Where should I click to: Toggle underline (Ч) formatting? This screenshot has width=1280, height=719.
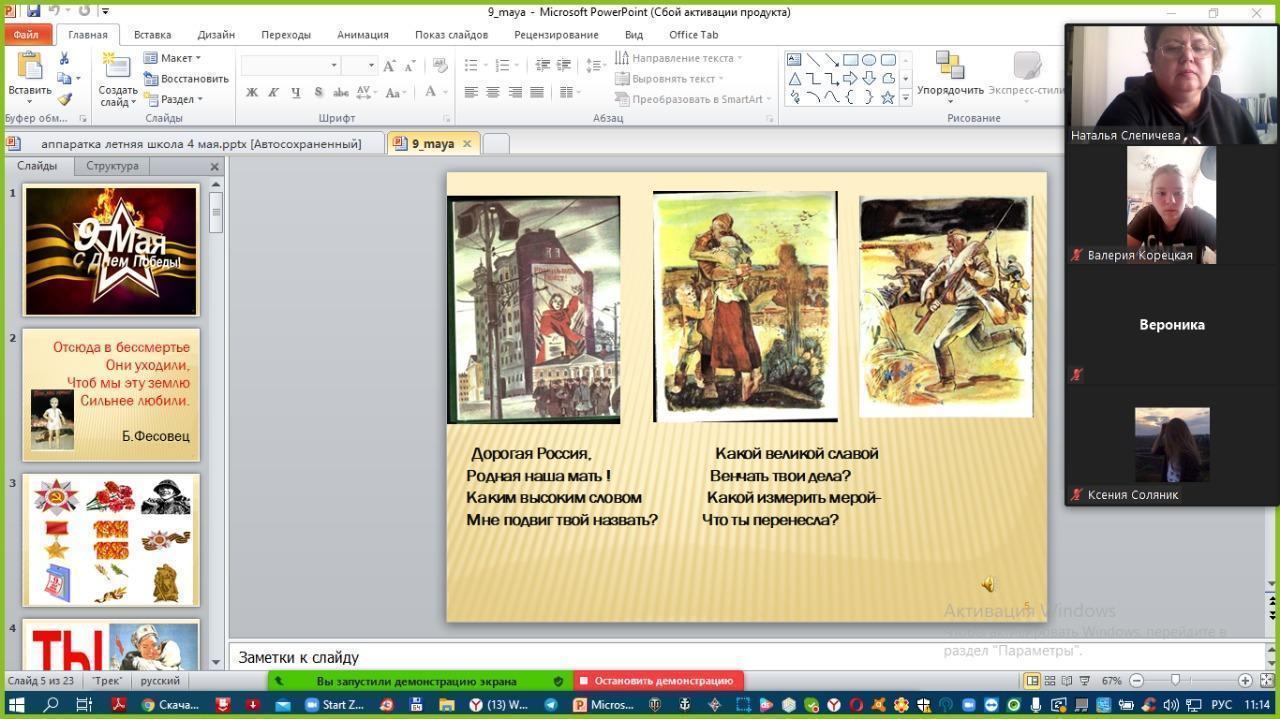tap(295, 92)
